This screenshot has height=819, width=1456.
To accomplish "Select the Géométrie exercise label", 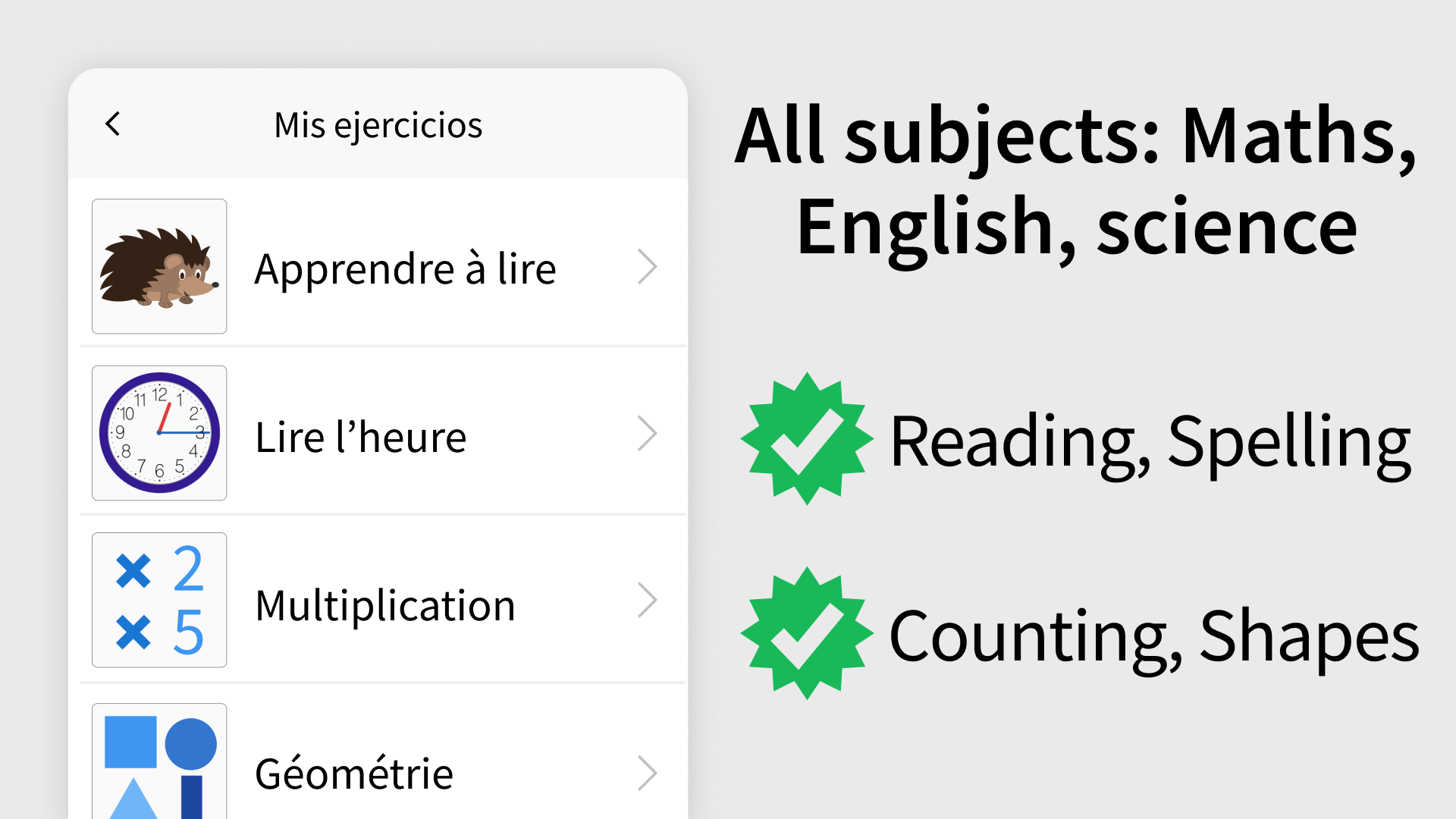I will click(354, 774).
